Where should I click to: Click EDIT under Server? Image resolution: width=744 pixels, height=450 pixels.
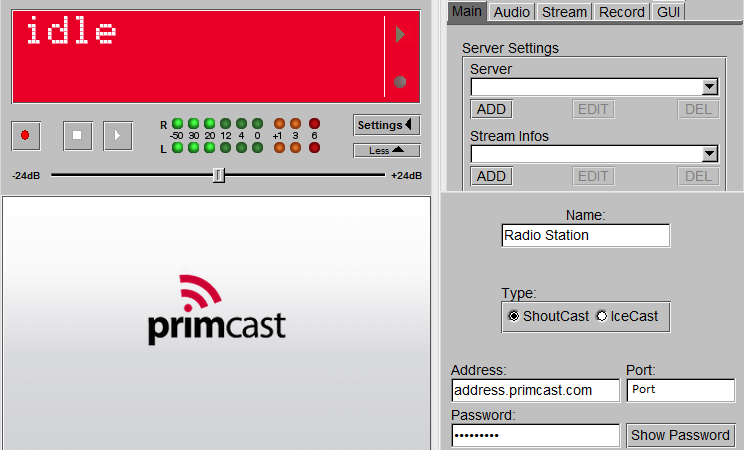(x=593, y=109)
